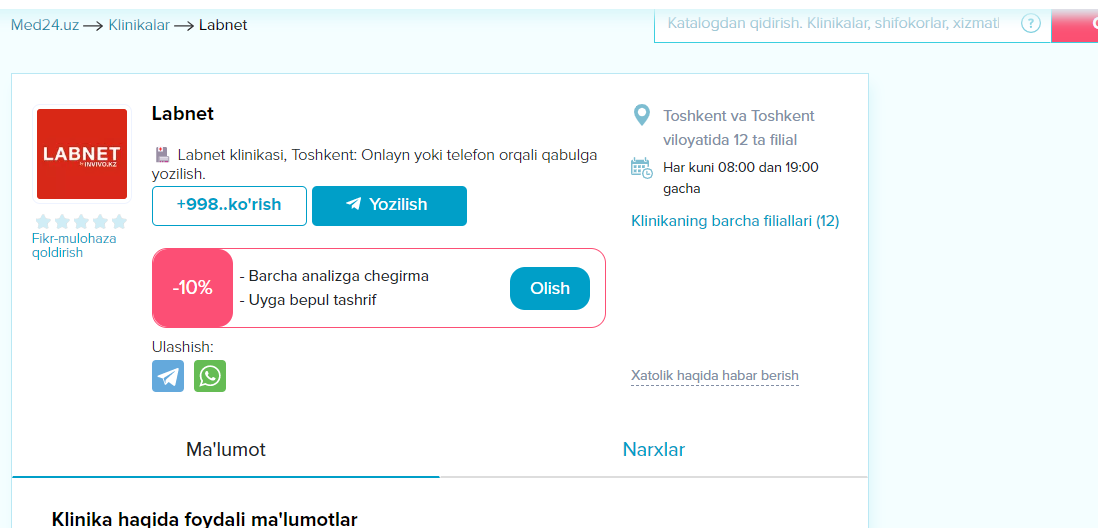Switch to the Ma'lumot tab

pos(225,450)
